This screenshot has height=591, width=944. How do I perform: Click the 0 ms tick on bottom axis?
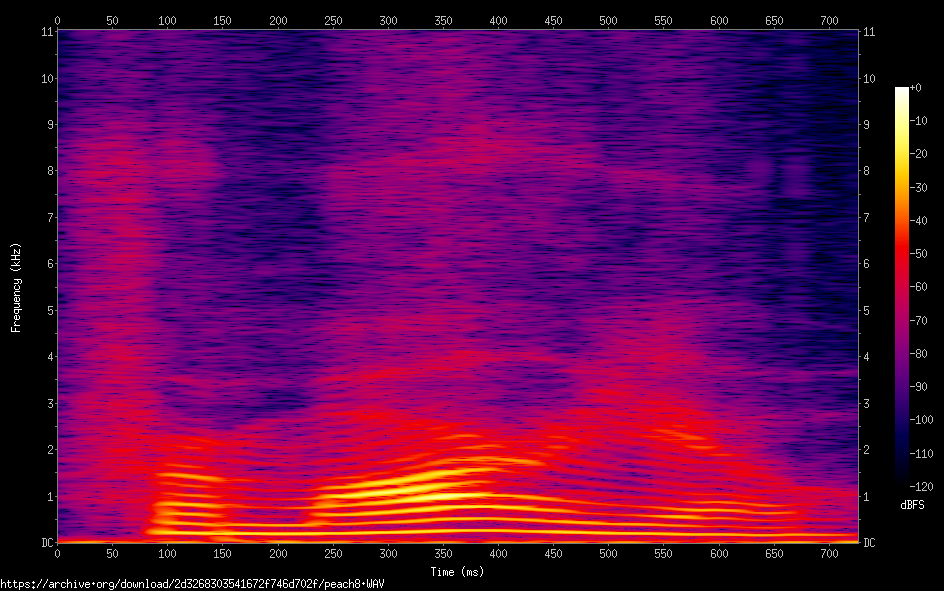tap(57, 553)
